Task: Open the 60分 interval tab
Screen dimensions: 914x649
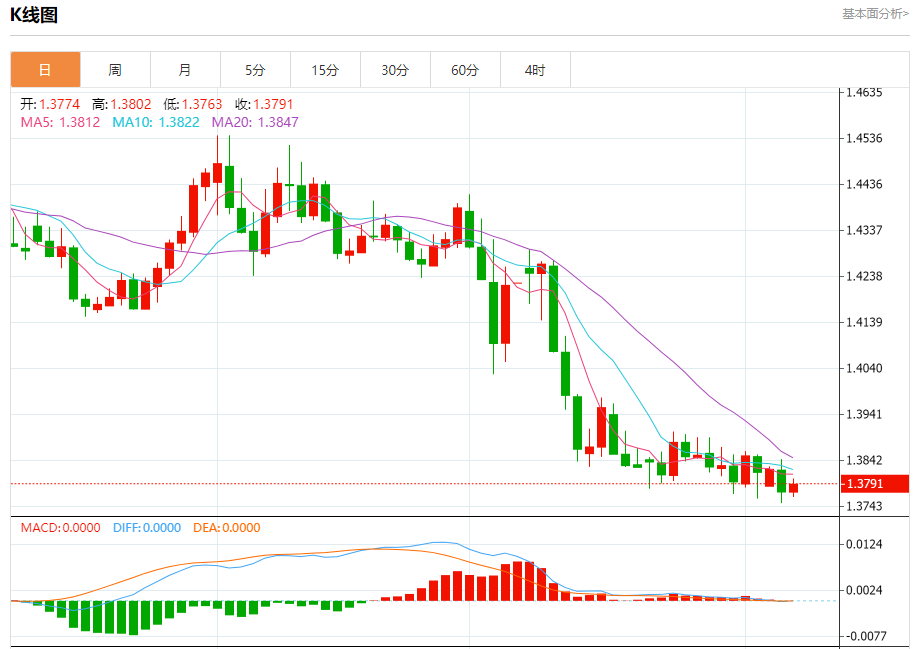Action: pyautogui.click(x=465, y=70)
